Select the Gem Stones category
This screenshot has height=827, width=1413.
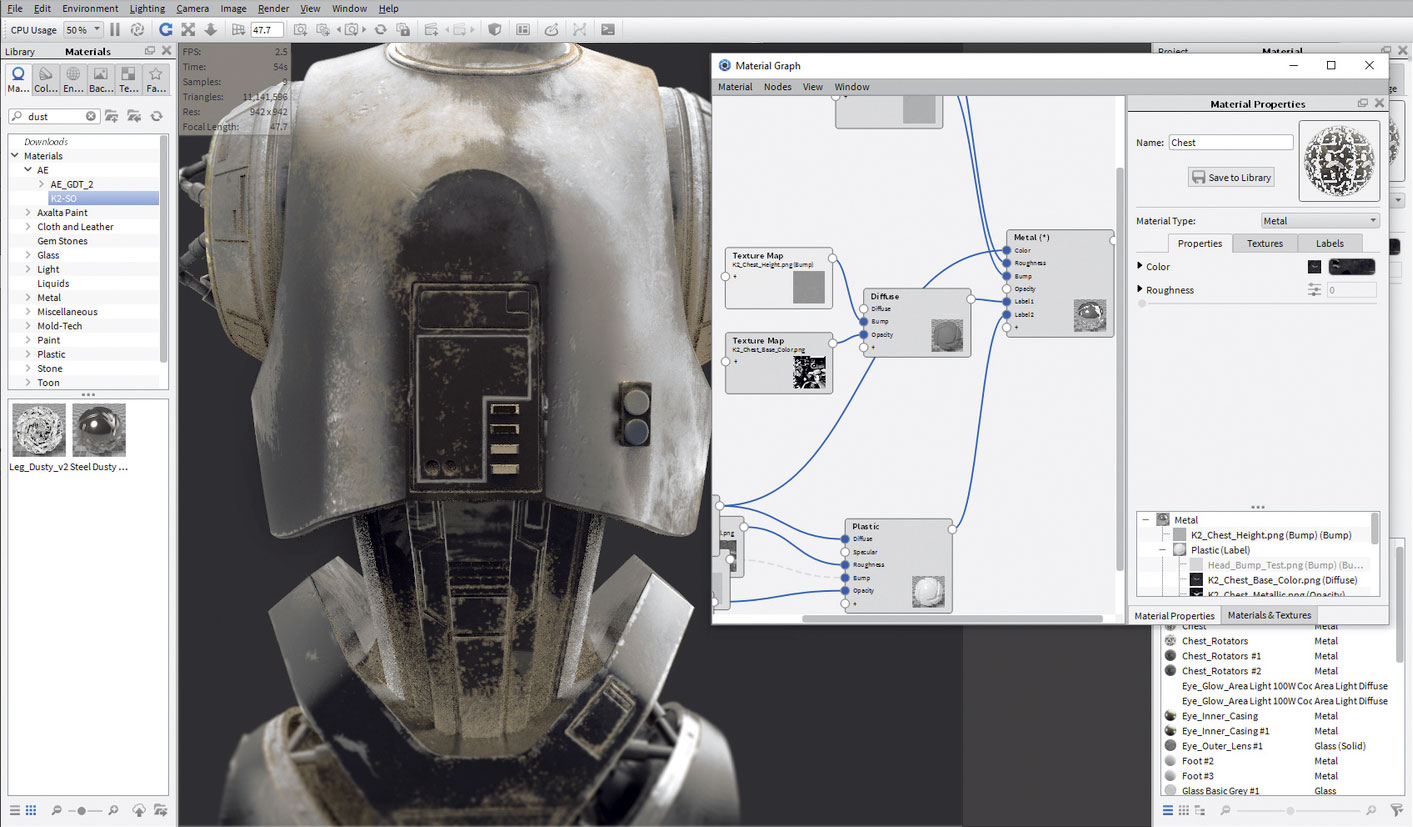[62, 241]
